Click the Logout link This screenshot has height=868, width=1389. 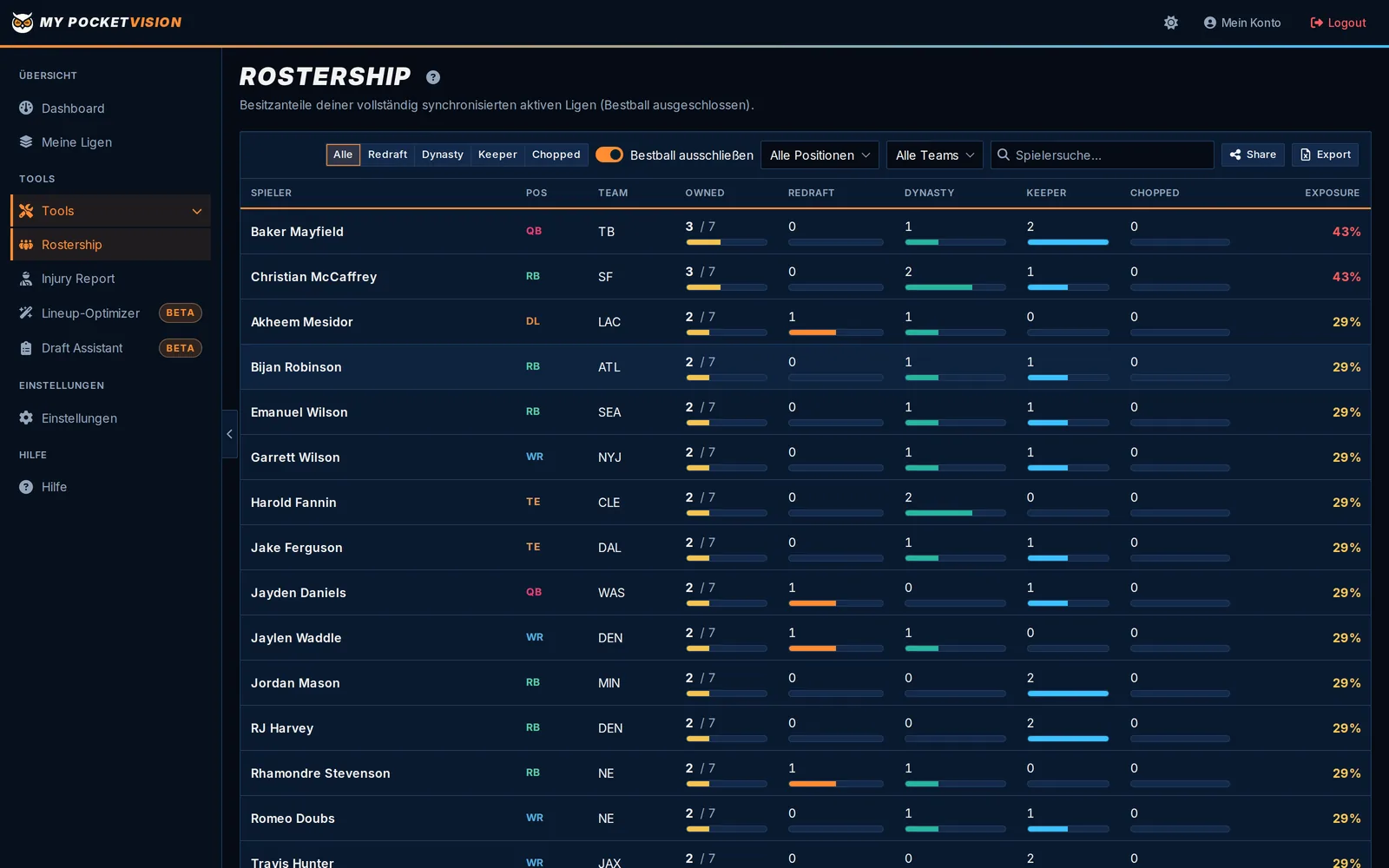pyautogui.click(x=1338, y=23)
